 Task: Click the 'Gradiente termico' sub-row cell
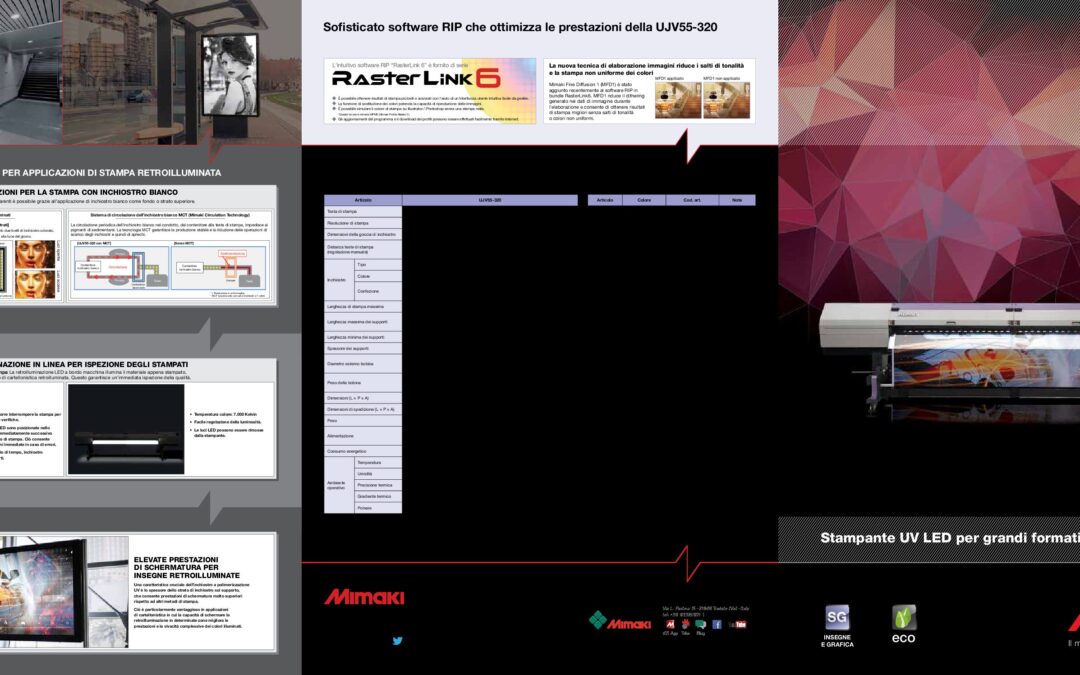tap(378, 496)
